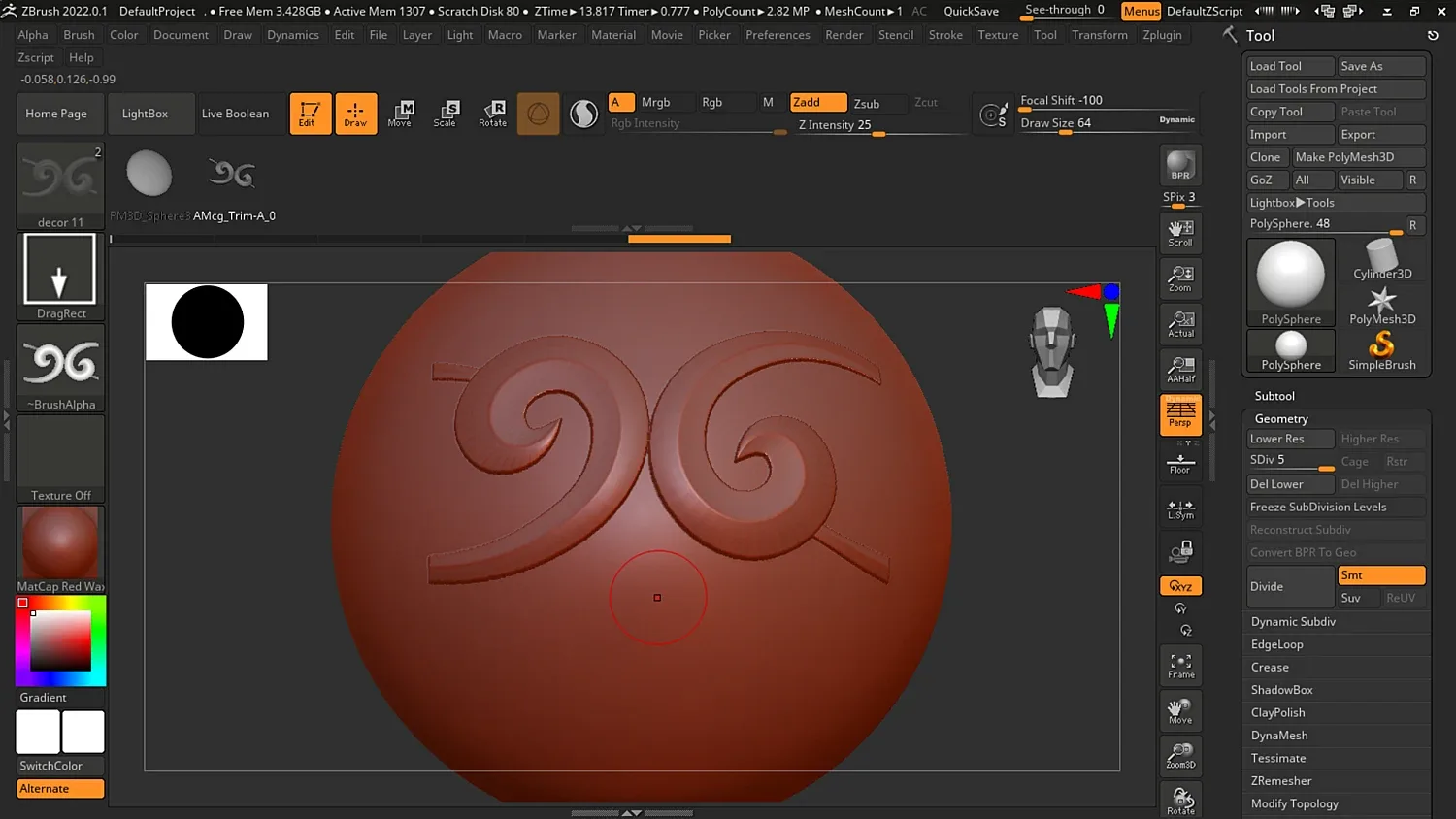Toggle the Zsub sculpt mode
1456x819 pixels.
(867, 103)
